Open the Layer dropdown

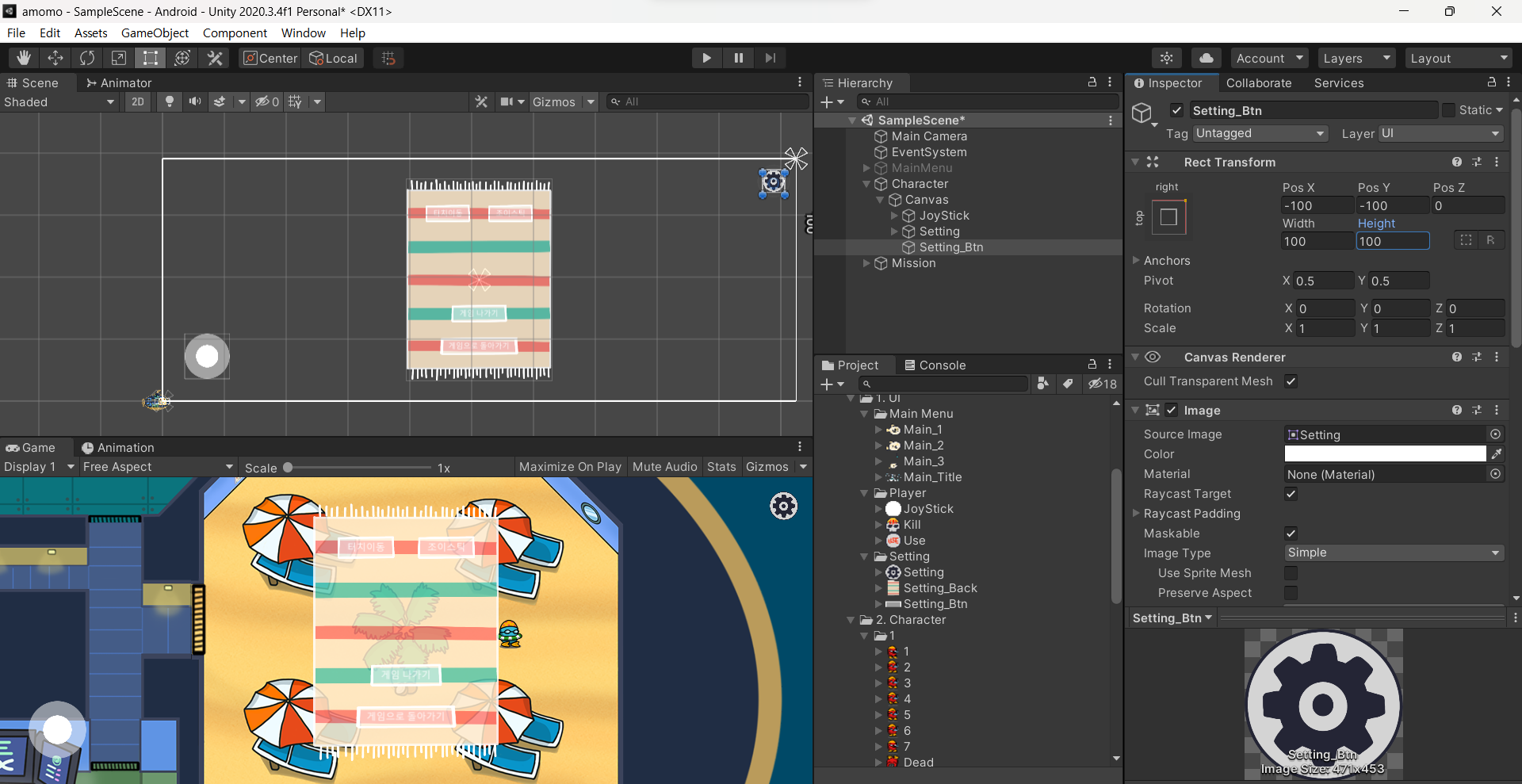pyautogui.click(x=1441, y=133)
